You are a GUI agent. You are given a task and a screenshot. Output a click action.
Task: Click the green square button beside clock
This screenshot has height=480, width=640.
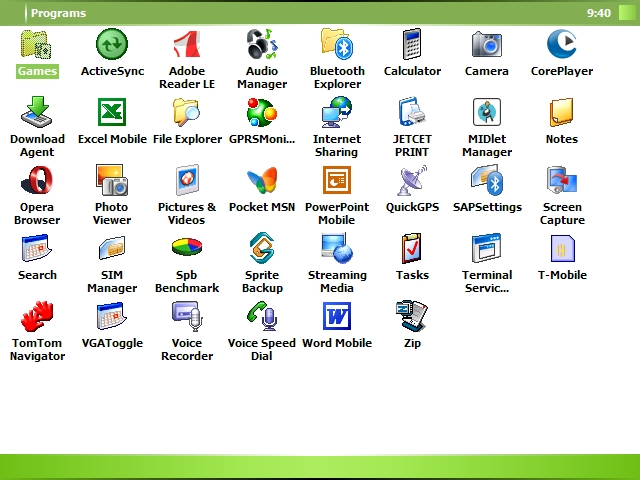[x=628, y=13]
